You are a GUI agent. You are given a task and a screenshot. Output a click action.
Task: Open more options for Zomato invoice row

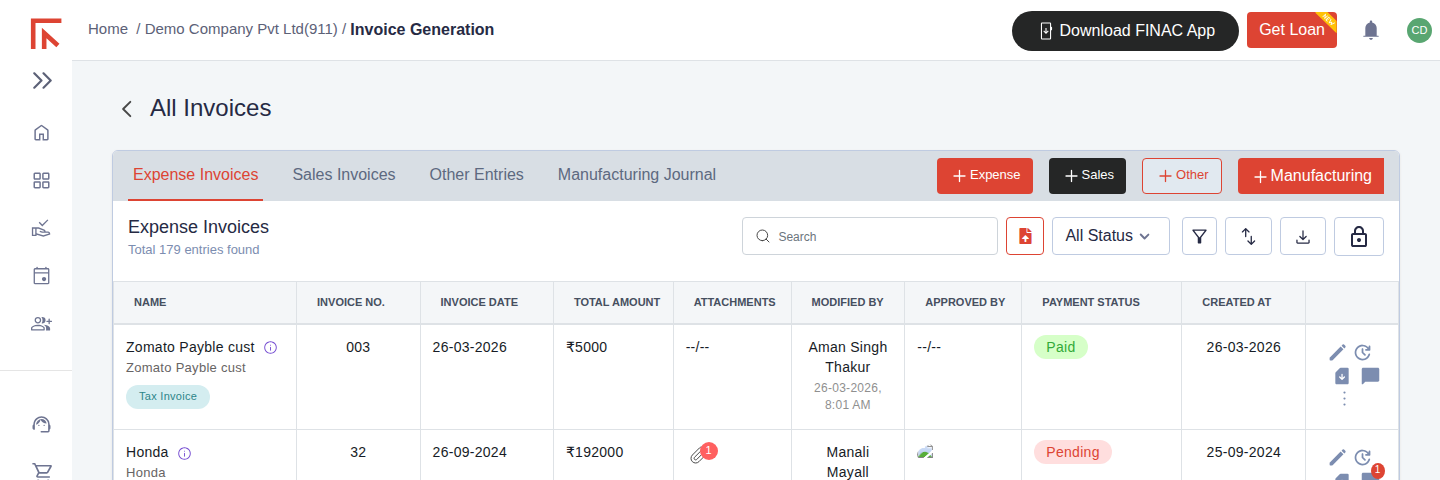click(x=1344, y=398)
